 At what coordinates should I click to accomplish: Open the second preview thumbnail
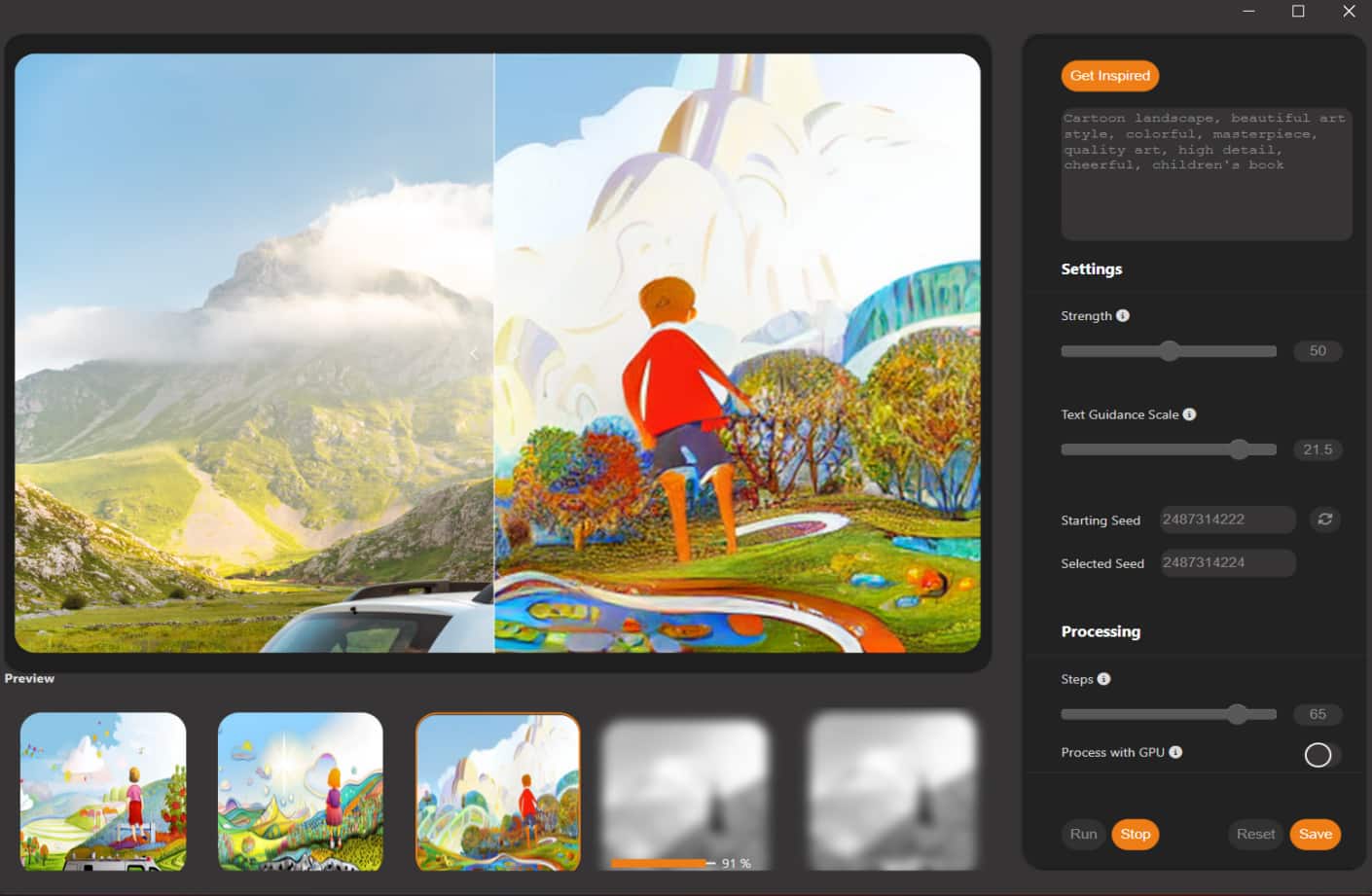click(300, 791)
